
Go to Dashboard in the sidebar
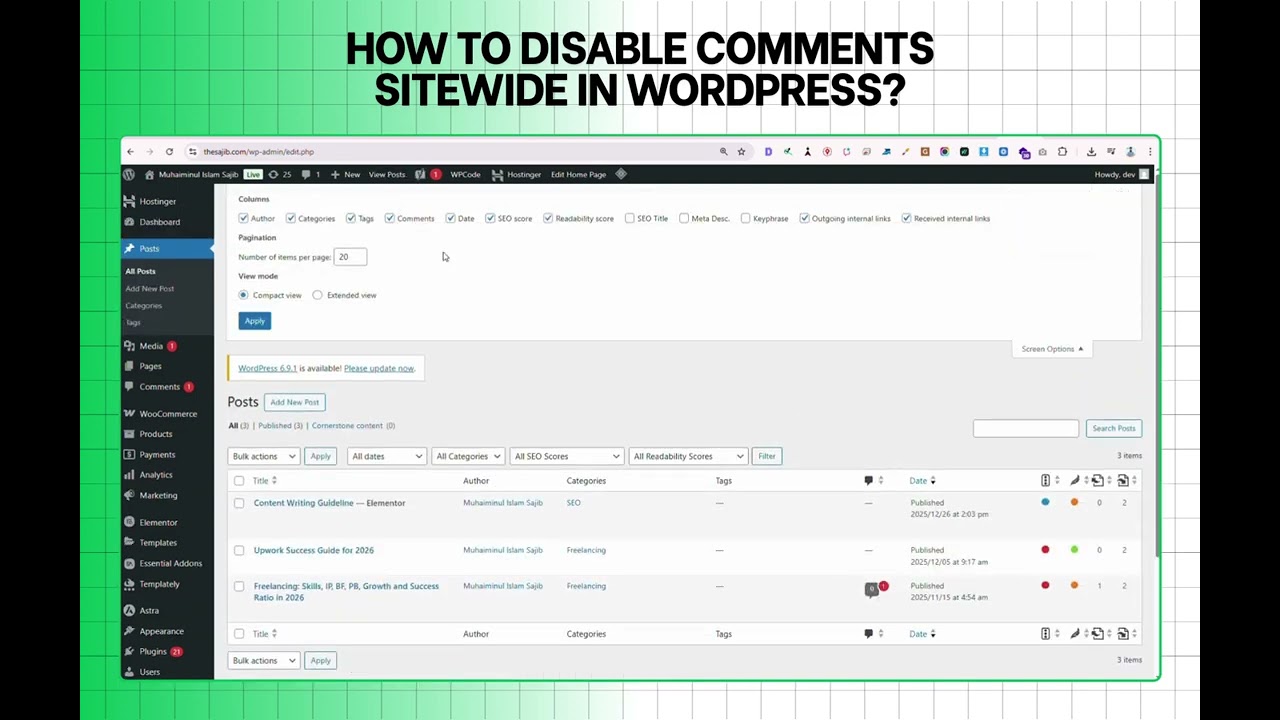(159, 222)
